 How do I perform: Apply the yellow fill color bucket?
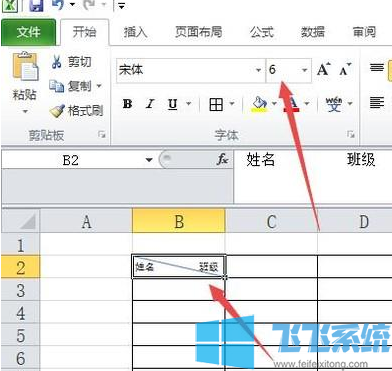[259, 104]
